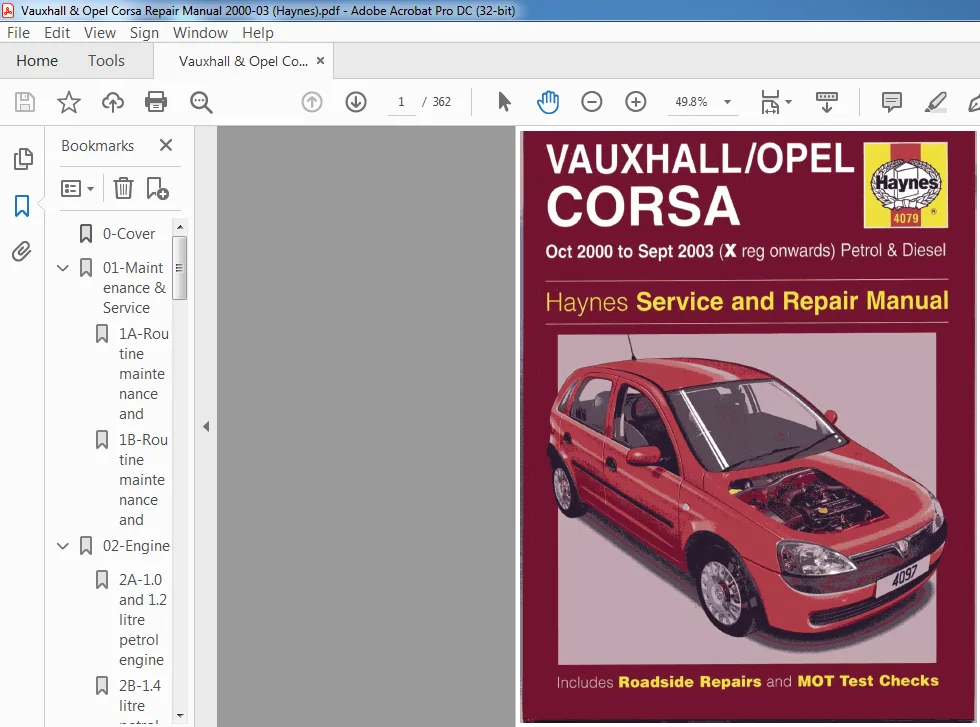Enable scrolling mode icon
This screenshot has width=980, height=727.
[827, 102]
